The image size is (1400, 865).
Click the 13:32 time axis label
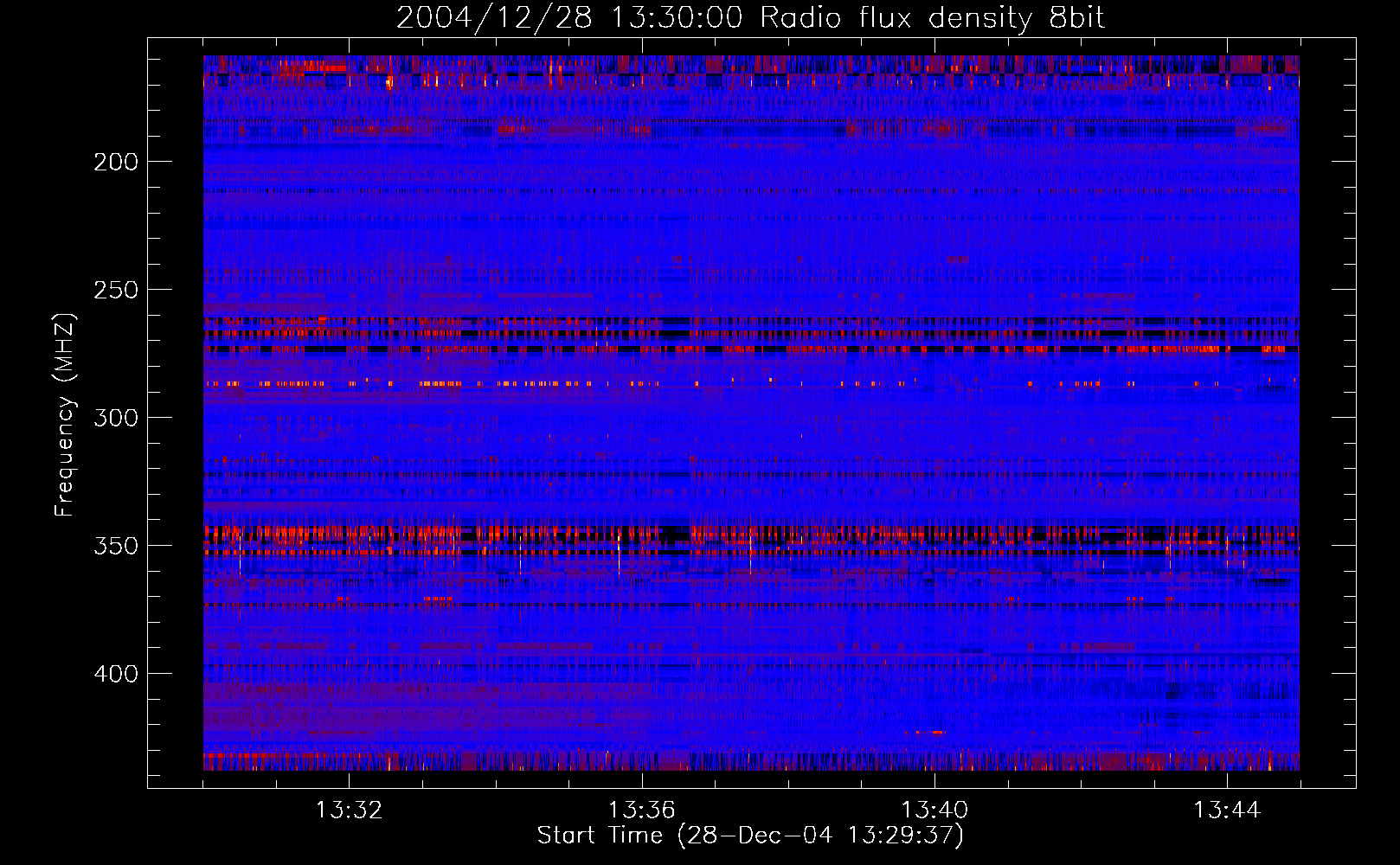click(x=349, y=811)
